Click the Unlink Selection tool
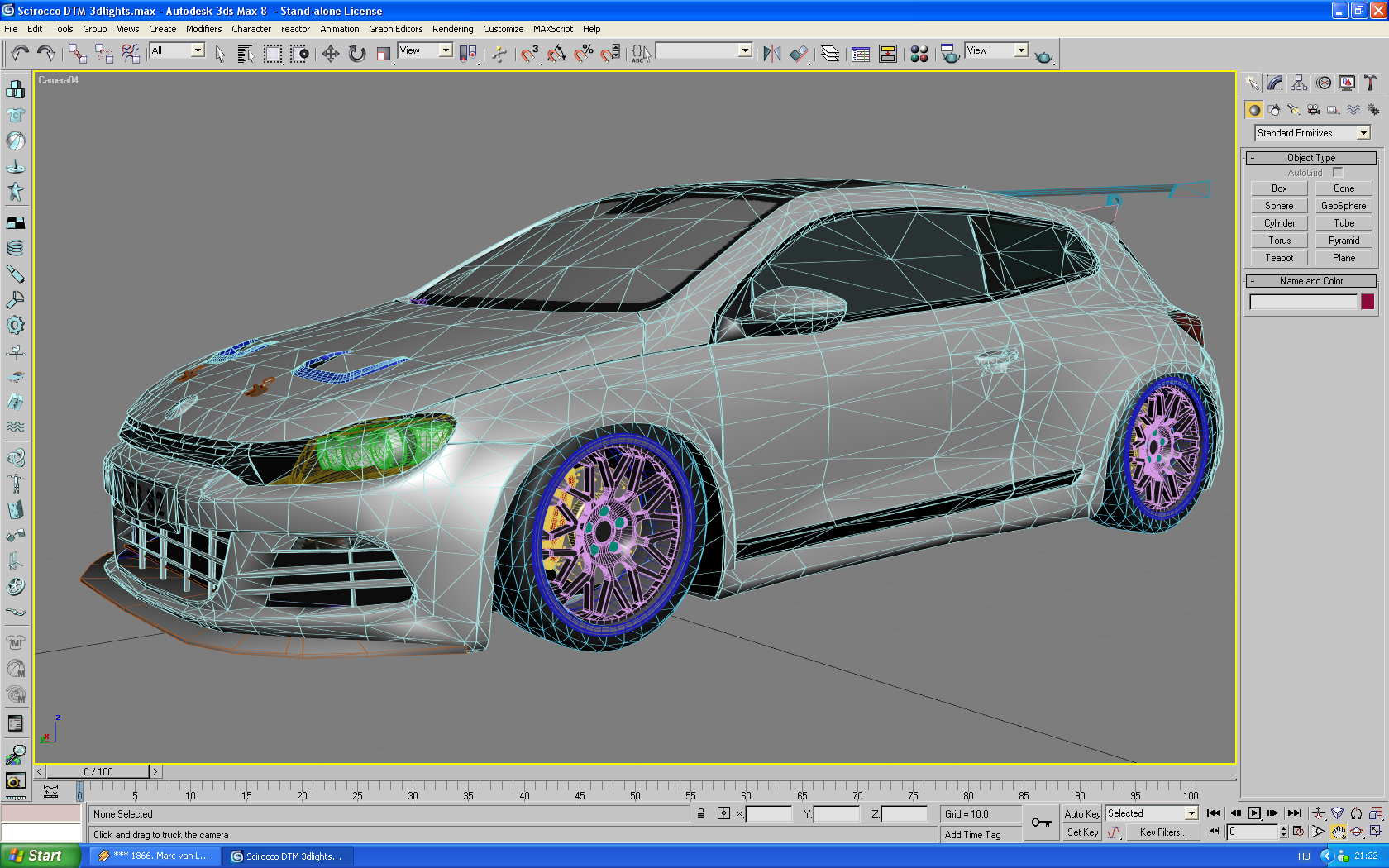1389x868 pixels. coord(104,54)
